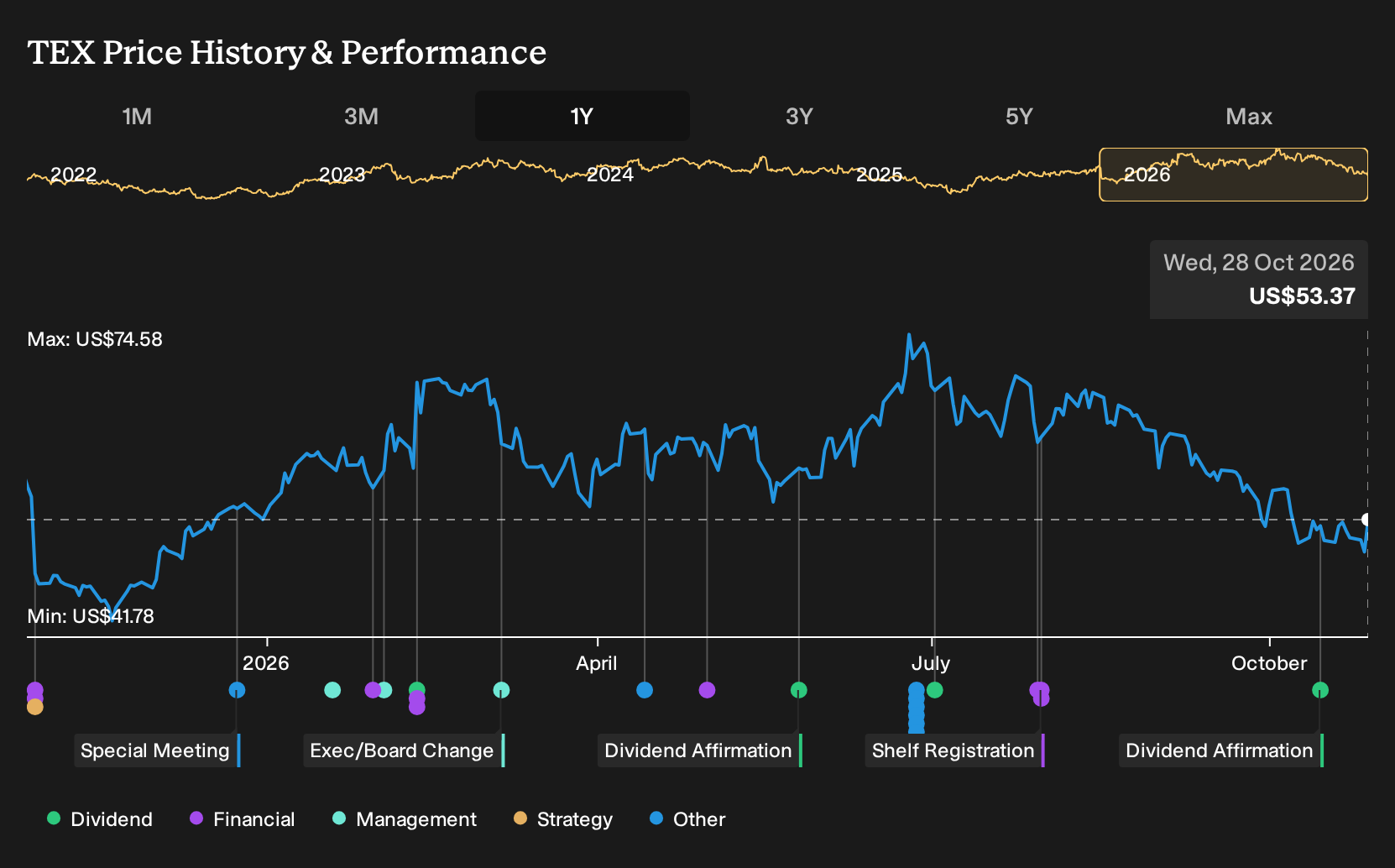Click the highlighted 2026 range selector window
This screenshot has height=868, width=1395.
[1234, 175]
